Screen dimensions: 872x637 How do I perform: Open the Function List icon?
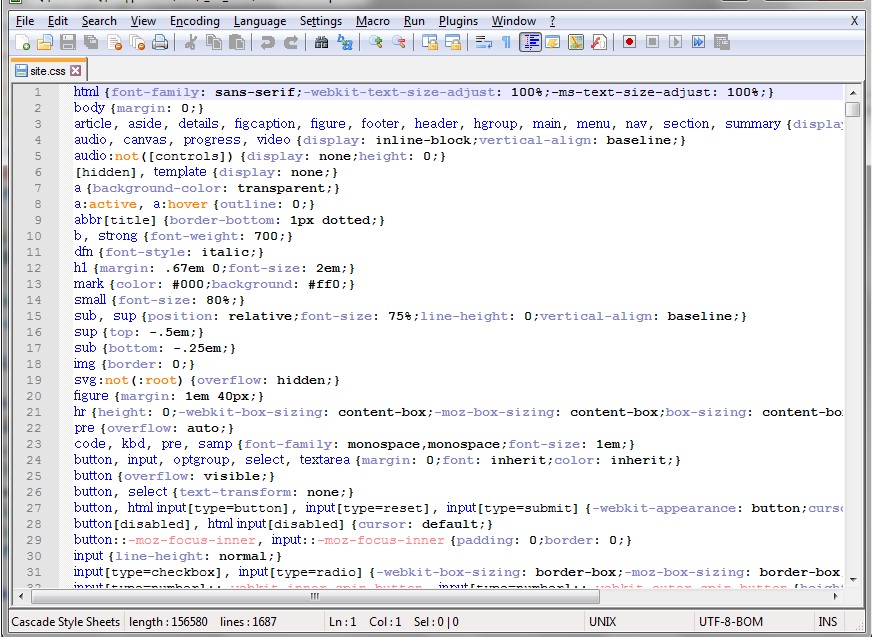coord(599,42)
